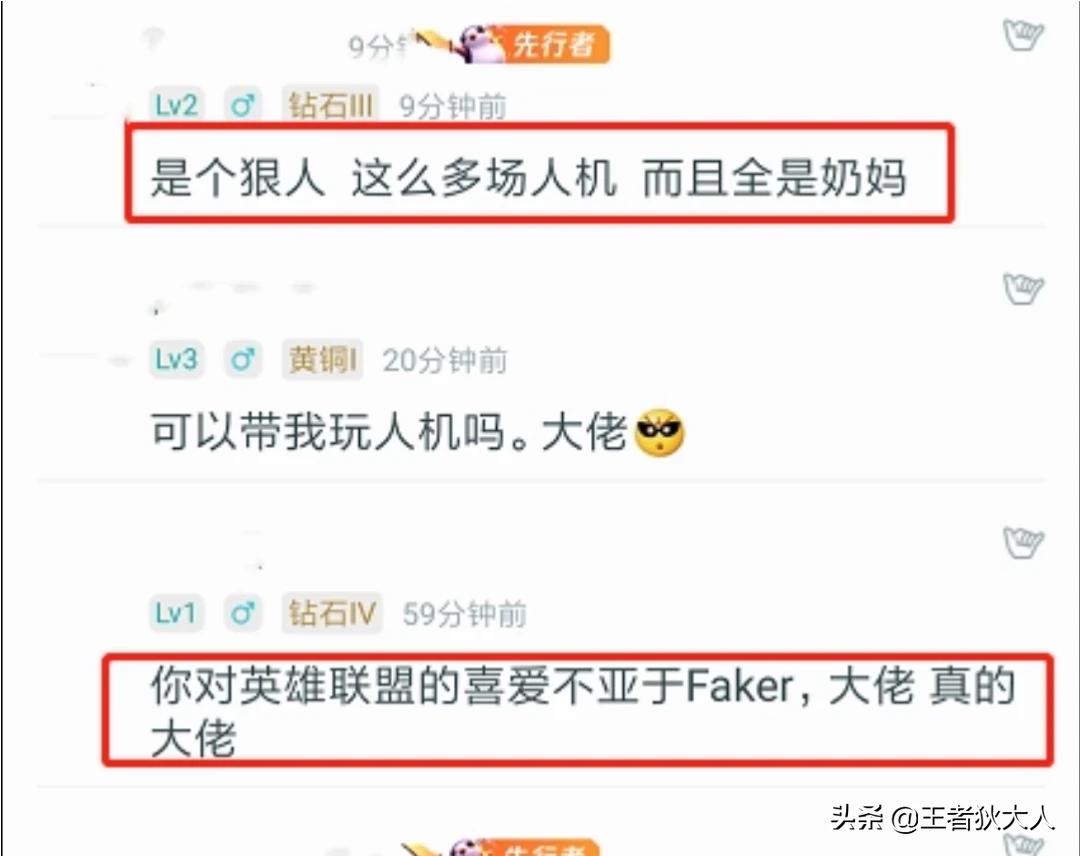Viewport: 1080px width, 856px height.
Task: Like the 可以带我玩人机吗 comment
Action: (x=1023, y=288)
